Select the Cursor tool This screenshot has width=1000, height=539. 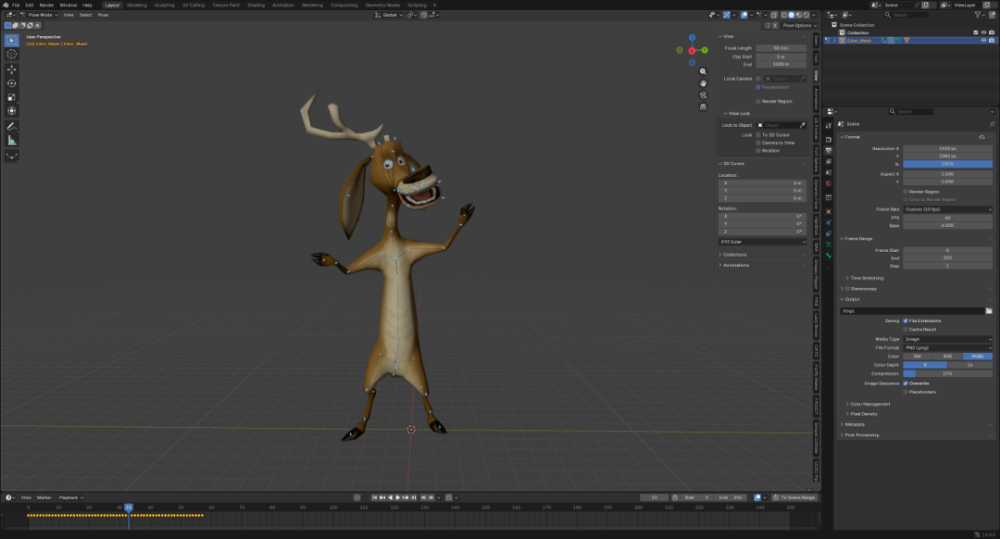point(11,54)
